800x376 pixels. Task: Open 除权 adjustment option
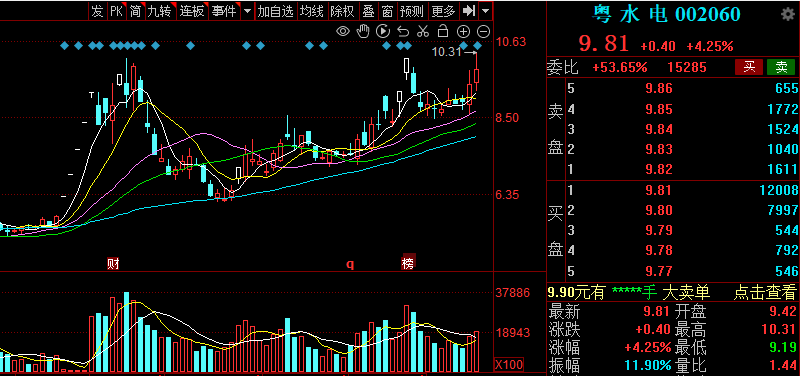(342, 11)
